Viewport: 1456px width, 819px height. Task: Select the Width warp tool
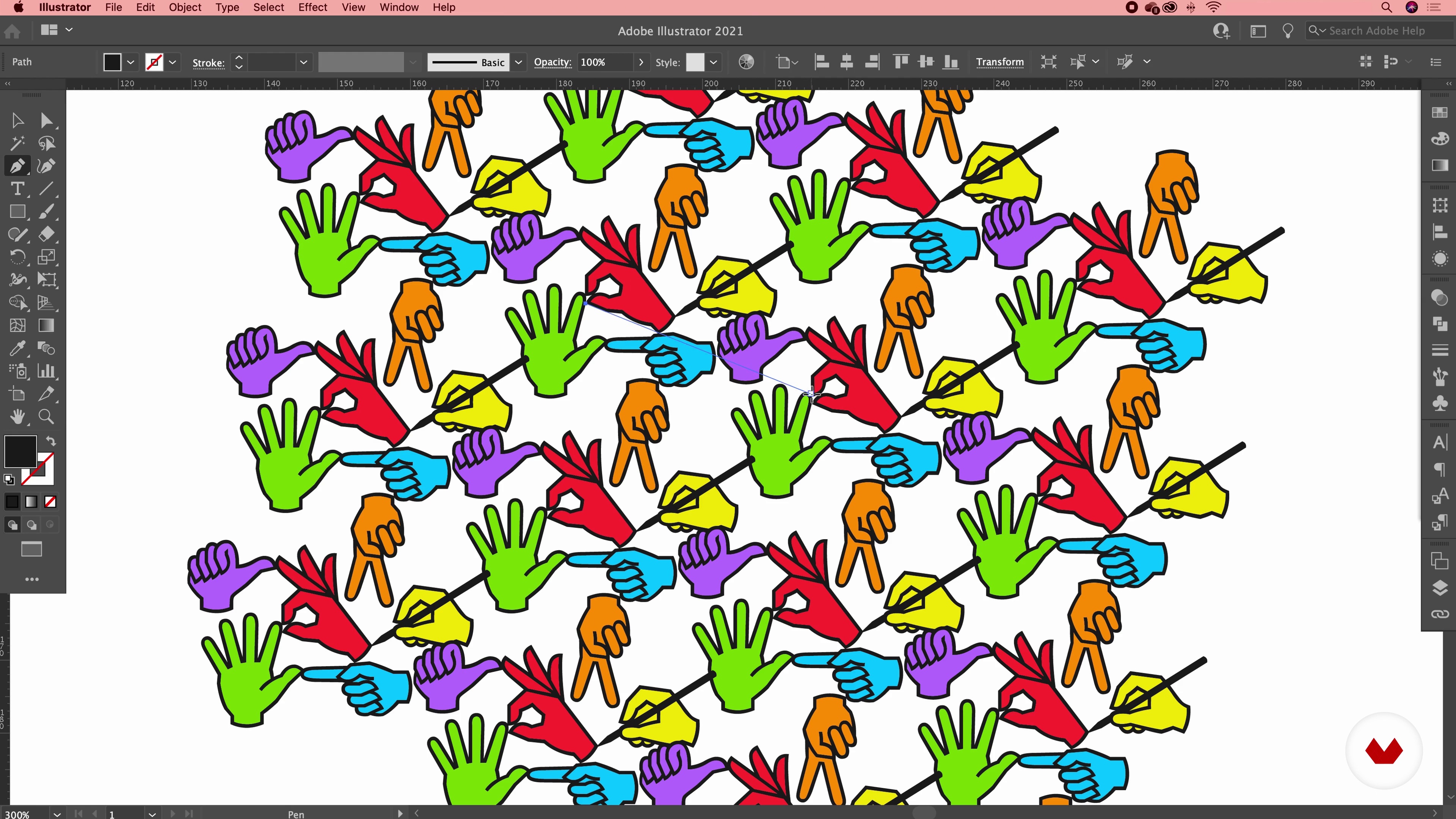(17, 280)
